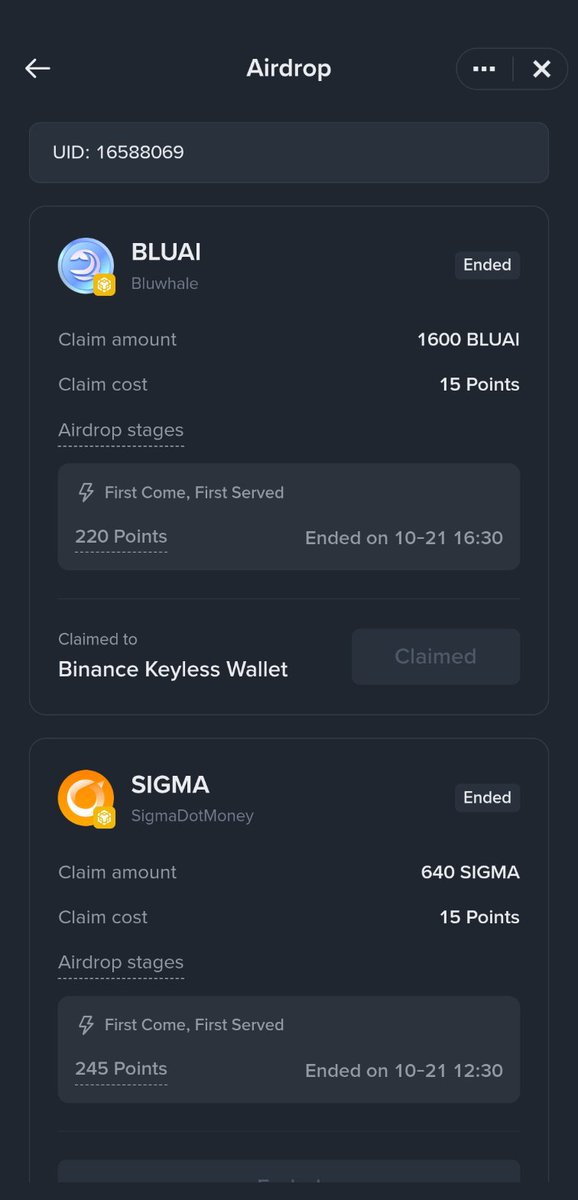
Task: Tap lightning icon in BLUAI stage box
Action: pos(87,492)
